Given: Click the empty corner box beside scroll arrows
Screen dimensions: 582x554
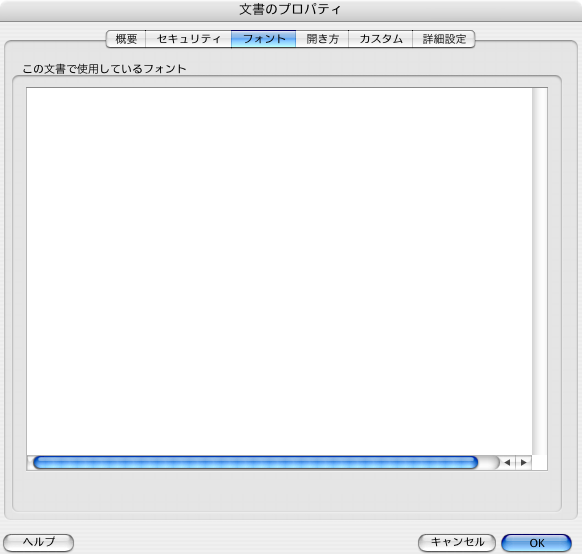Looking at the screenshot, I should pyautogui.click(x=539, y=462).
